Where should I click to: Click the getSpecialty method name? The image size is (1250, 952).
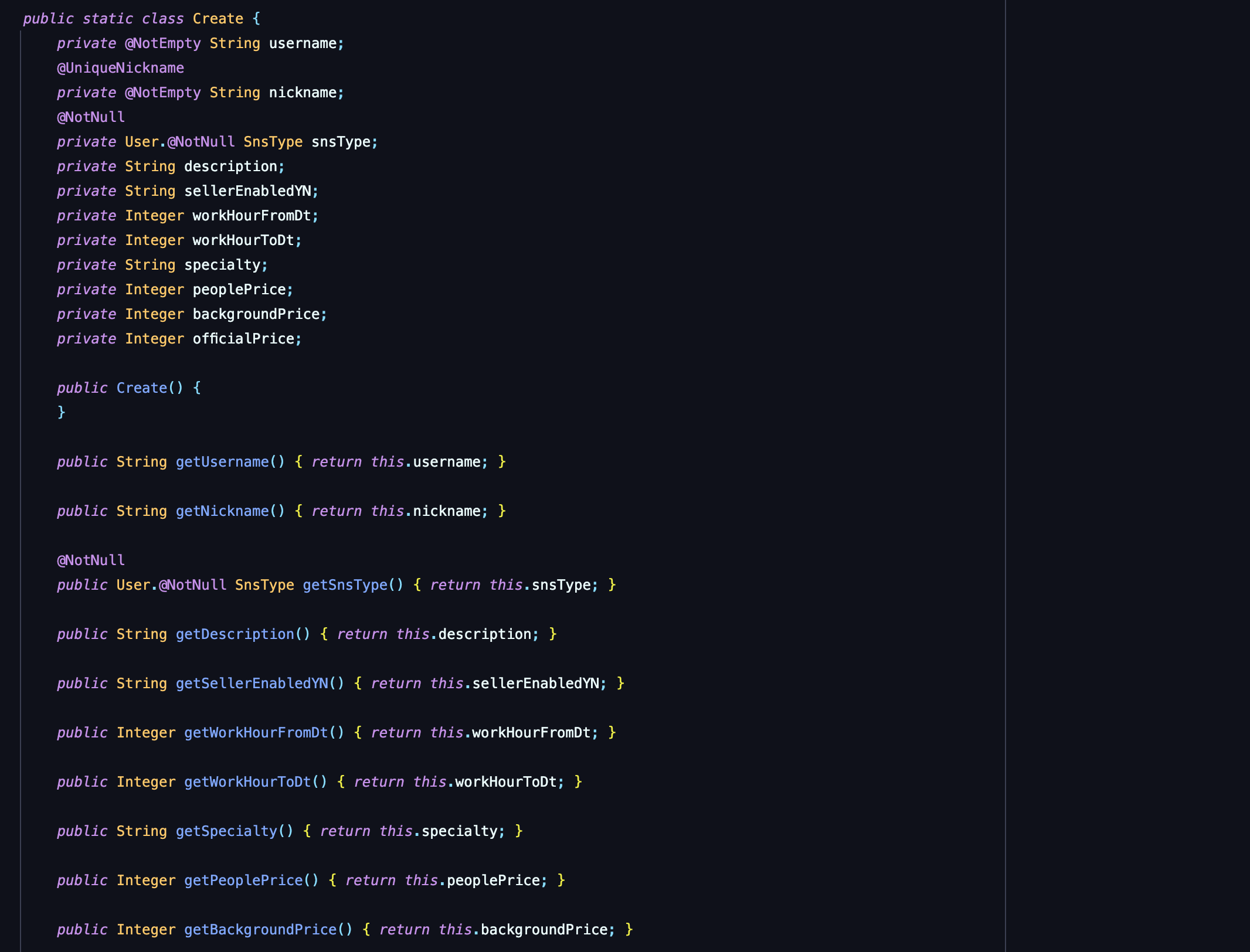226,831
